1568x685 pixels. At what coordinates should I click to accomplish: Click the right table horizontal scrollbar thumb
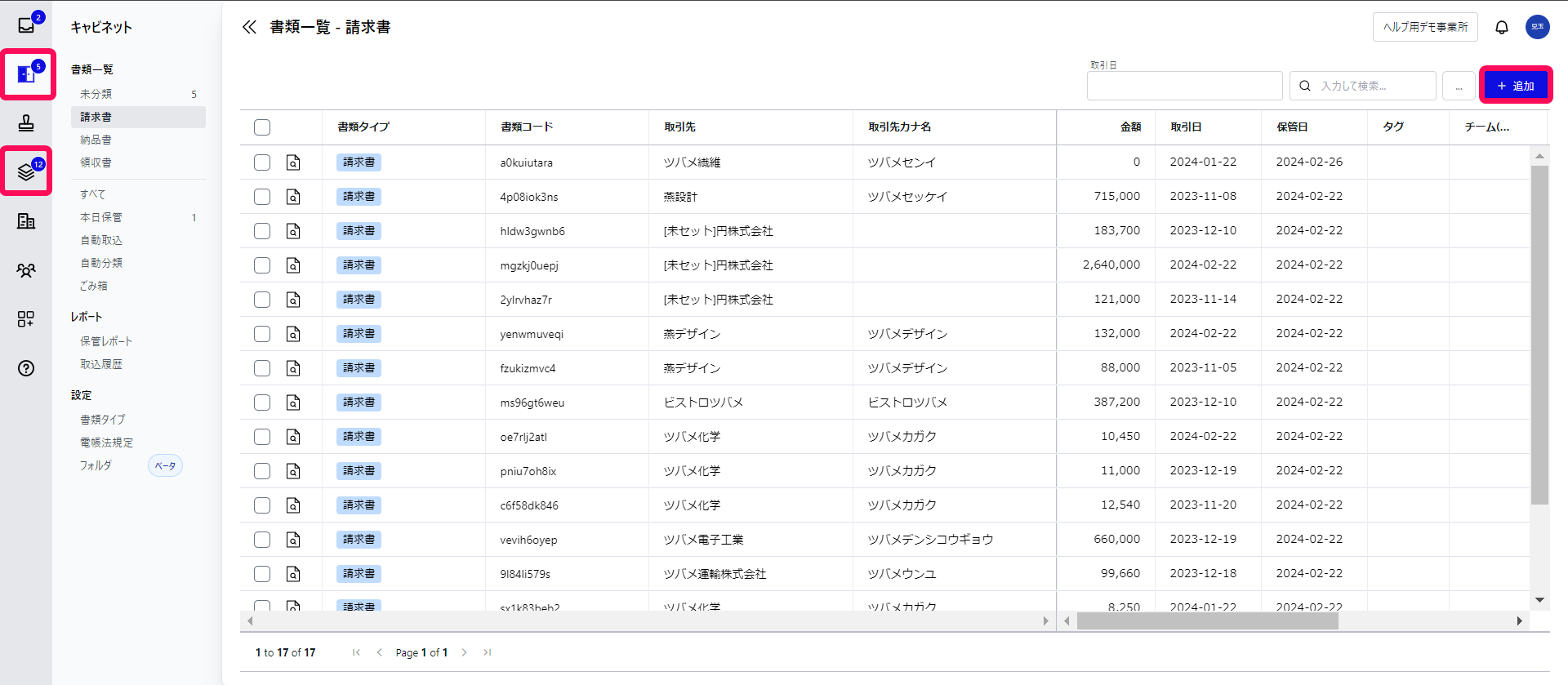(1207, 621)
